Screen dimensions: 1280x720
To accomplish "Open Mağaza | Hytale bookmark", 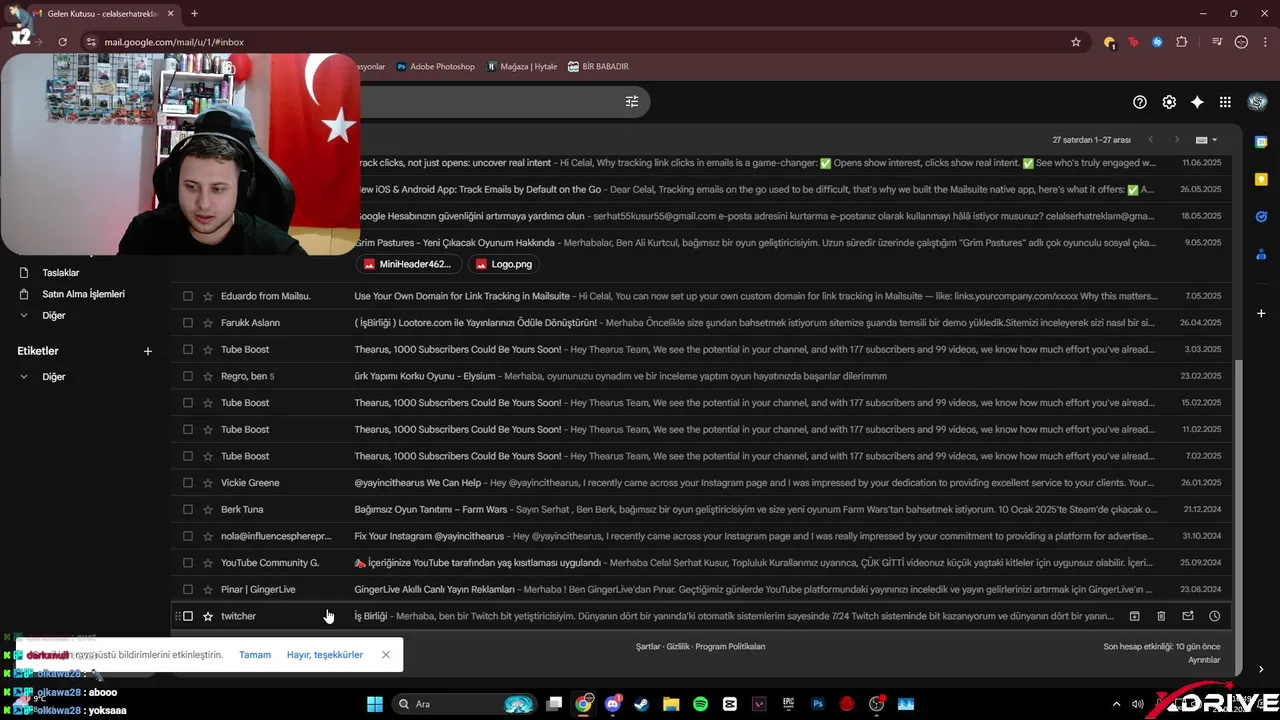I will 522,66.
